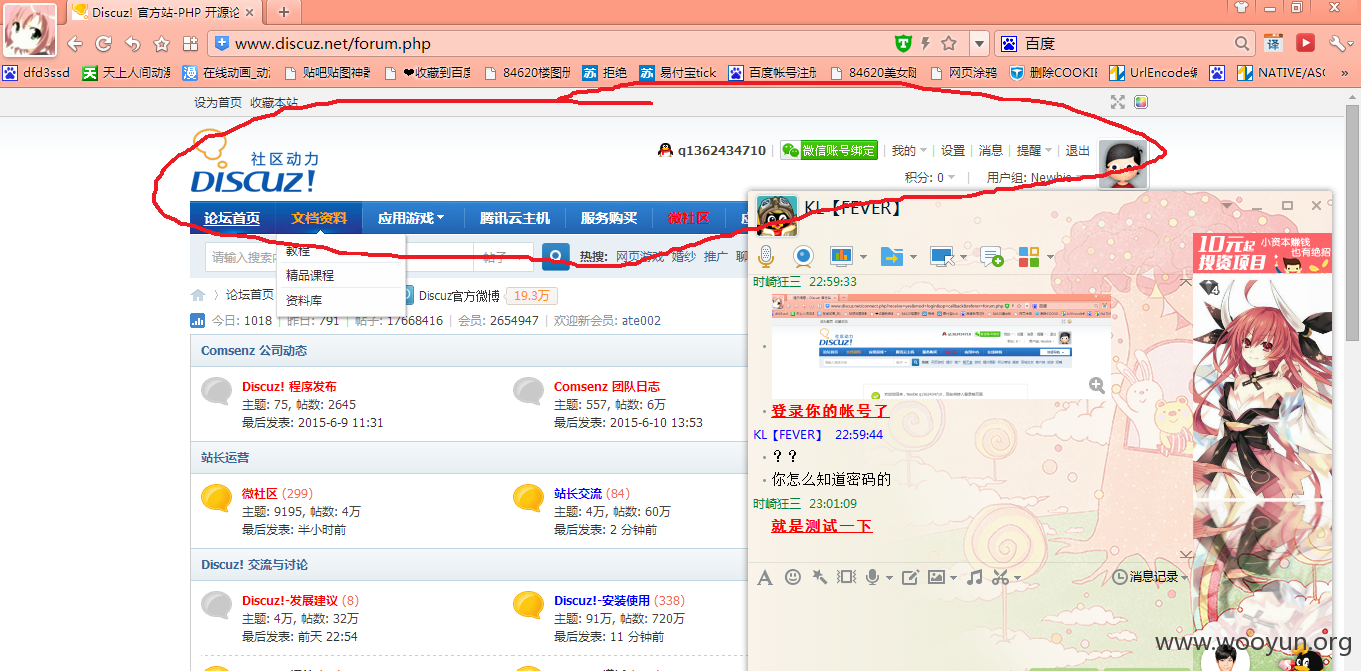Open a new browser tab with plus button
Image resolution: width=1361 pixels, height=671 pixels.
click(284, 12)
